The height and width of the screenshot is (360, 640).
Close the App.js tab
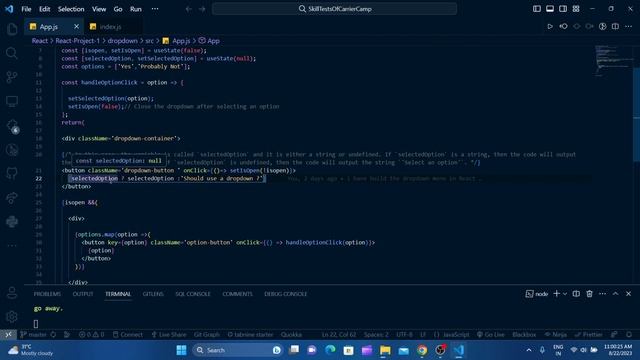click(x=76, y=27)
